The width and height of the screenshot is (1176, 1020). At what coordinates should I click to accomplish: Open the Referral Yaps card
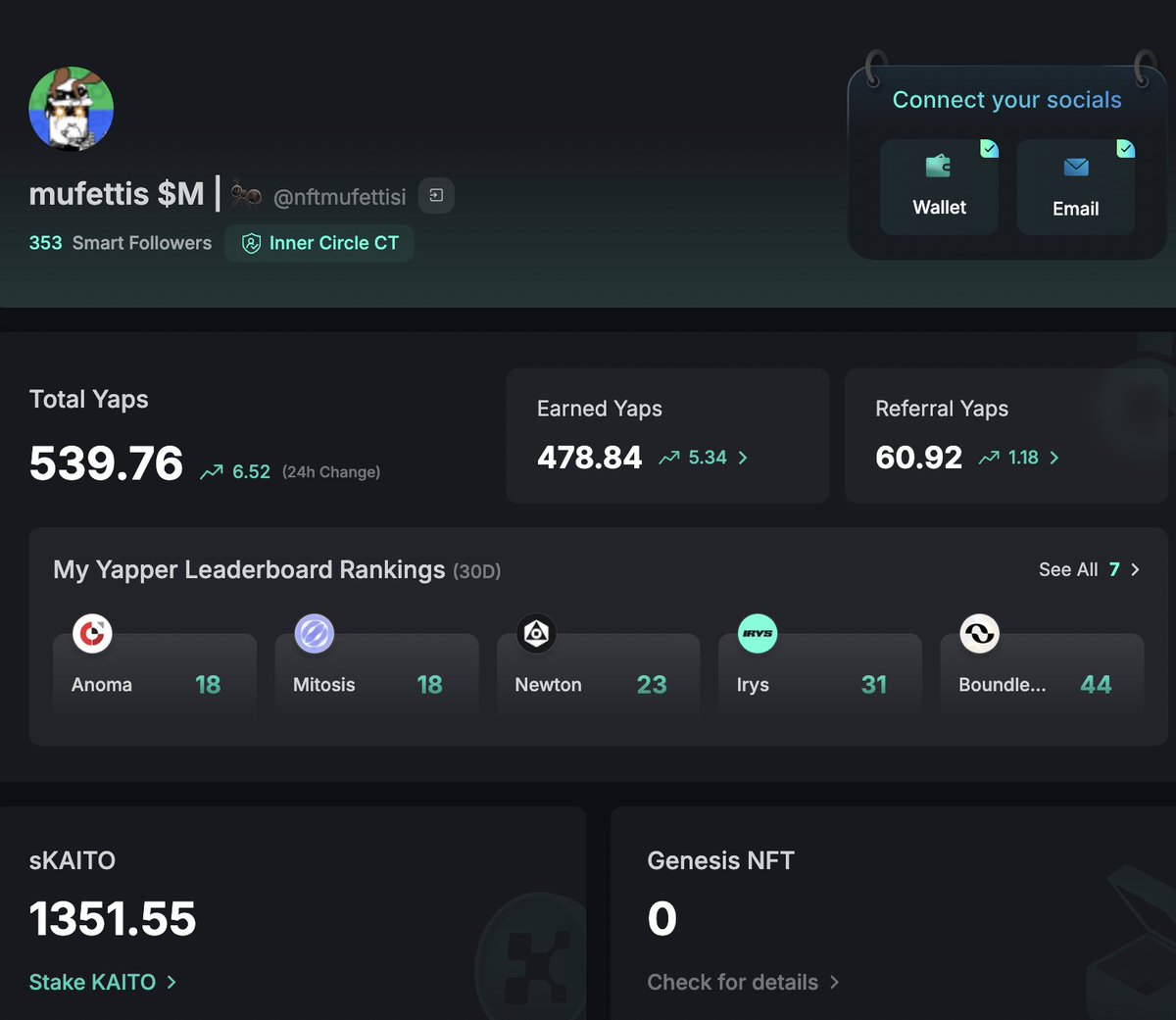[x=1006, y=436]
